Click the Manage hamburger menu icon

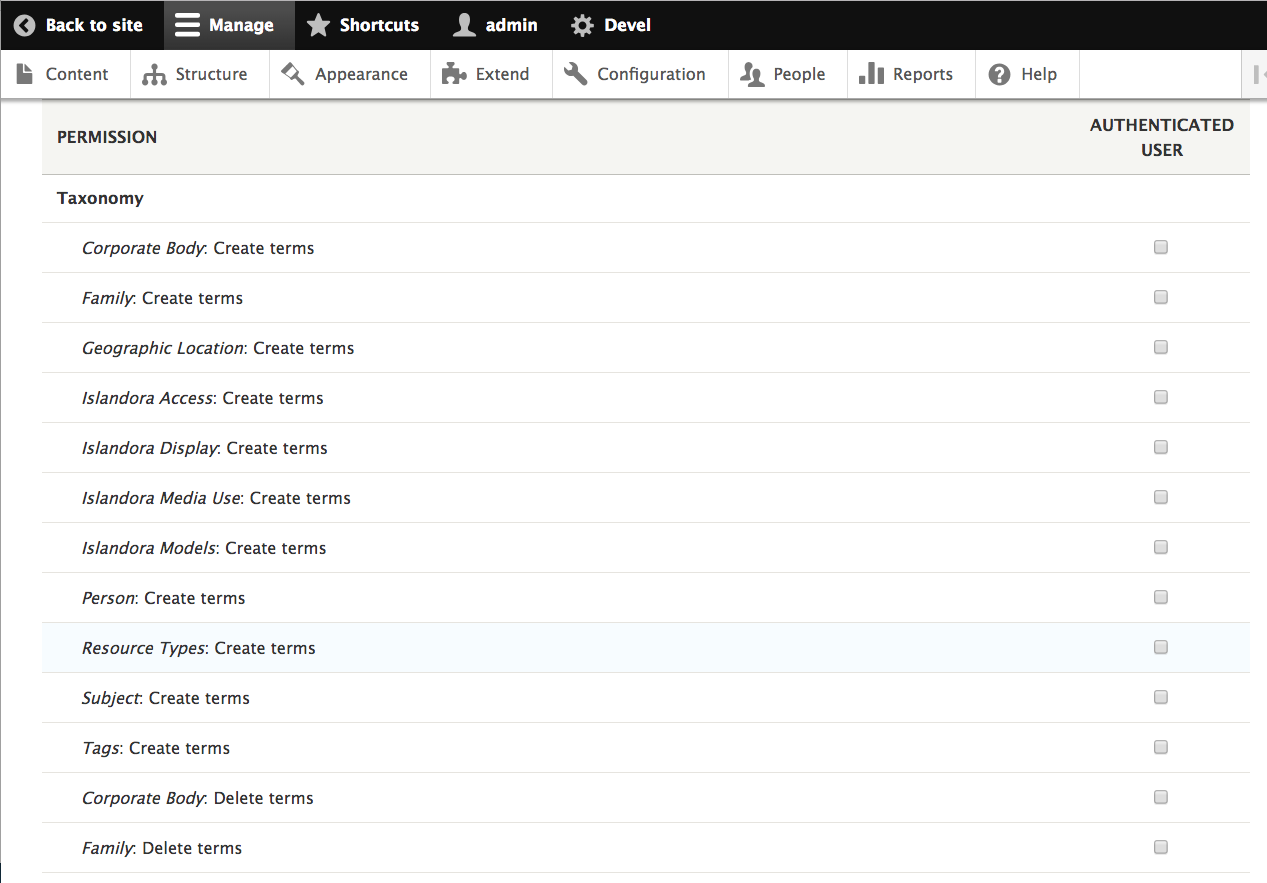pos(187,25)
